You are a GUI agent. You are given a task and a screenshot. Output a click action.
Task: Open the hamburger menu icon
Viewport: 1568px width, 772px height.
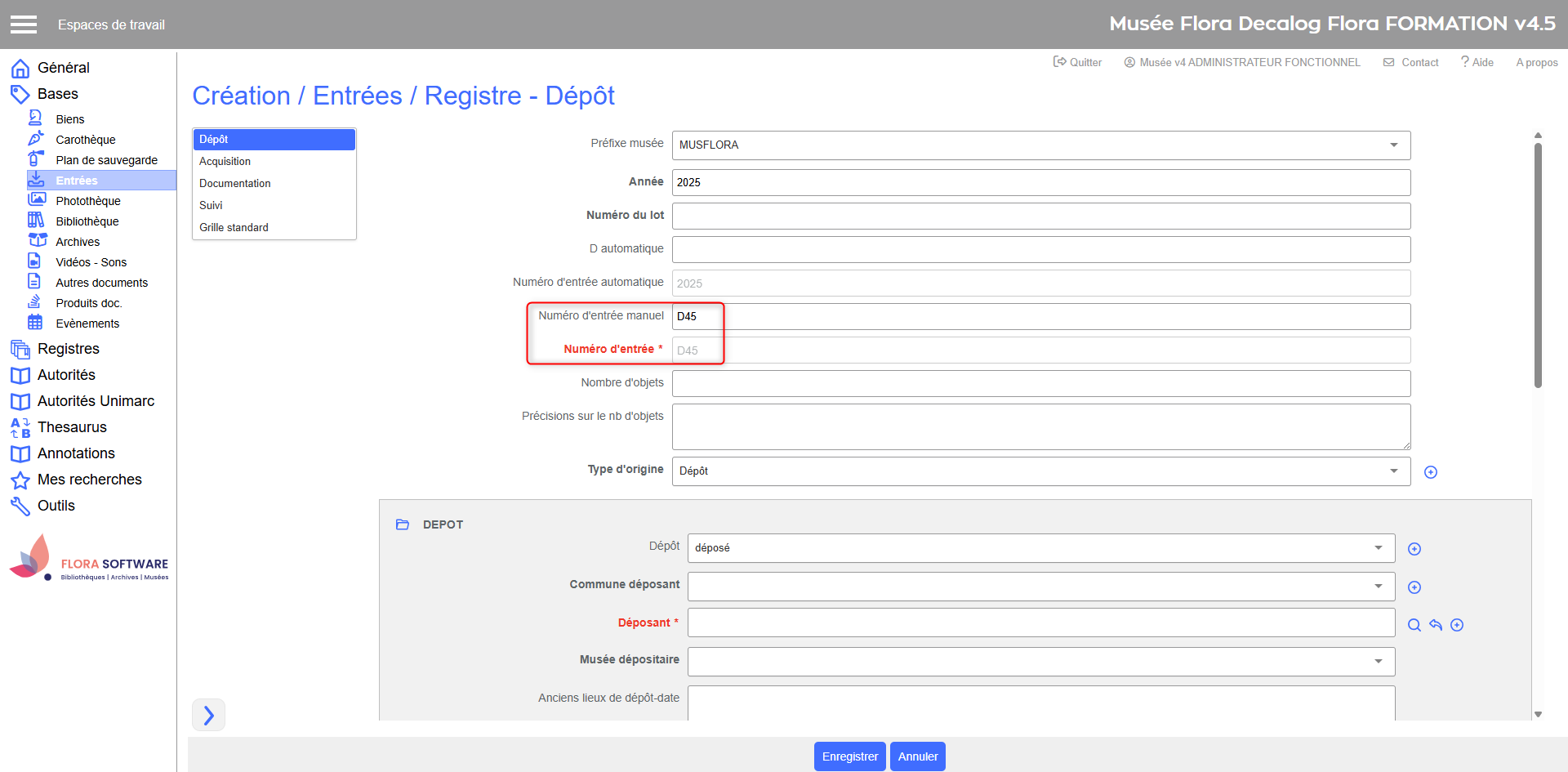(24, 25)
